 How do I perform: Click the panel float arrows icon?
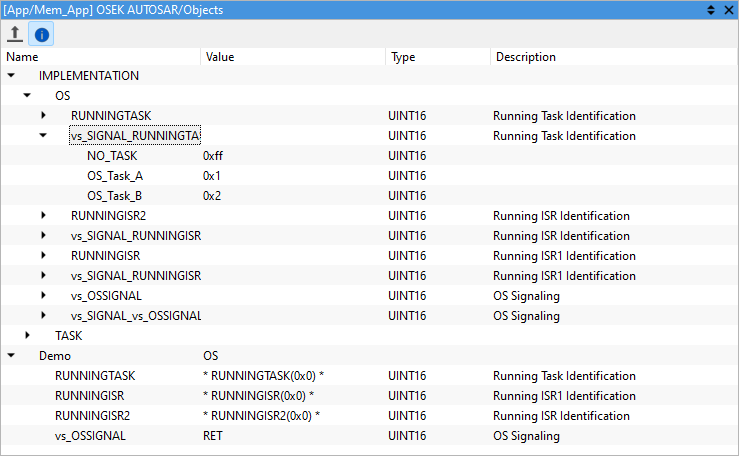click(711, 10)
